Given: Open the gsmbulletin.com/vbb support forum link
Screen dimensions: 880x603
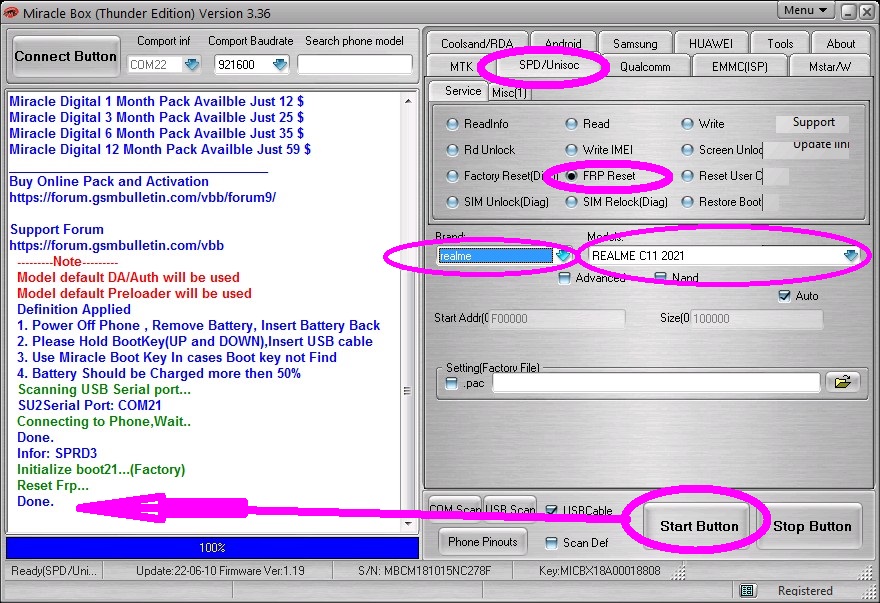Looking at the screenshot, I should click(x=116, y=245).
